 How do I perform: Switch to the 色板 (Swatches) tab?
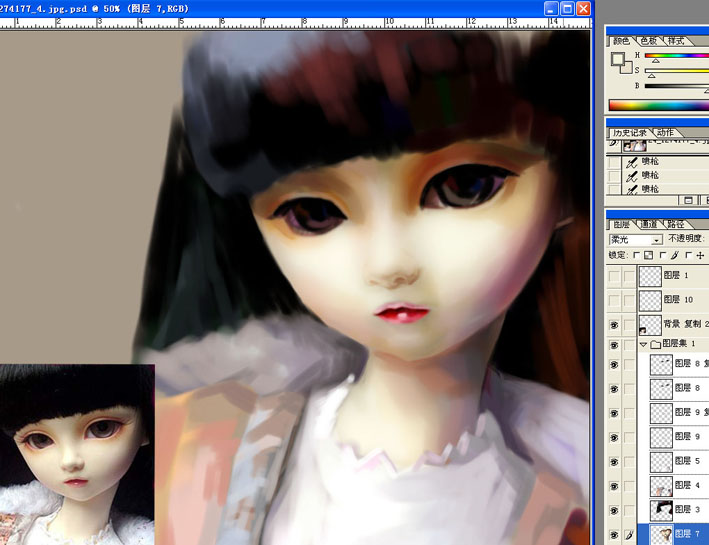pos(649,40)
